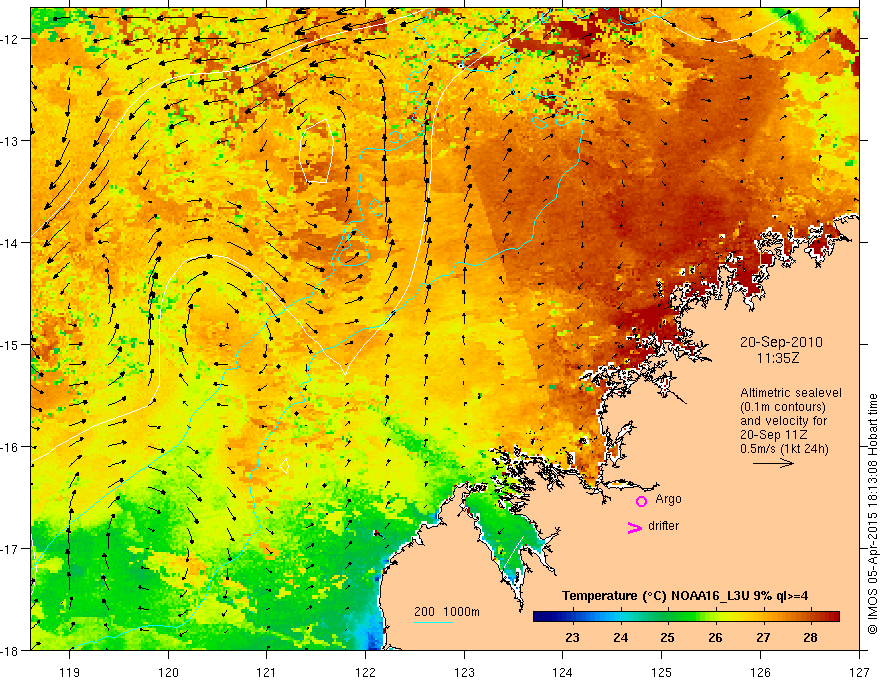Click latitude axis label -18

point(10,651)
